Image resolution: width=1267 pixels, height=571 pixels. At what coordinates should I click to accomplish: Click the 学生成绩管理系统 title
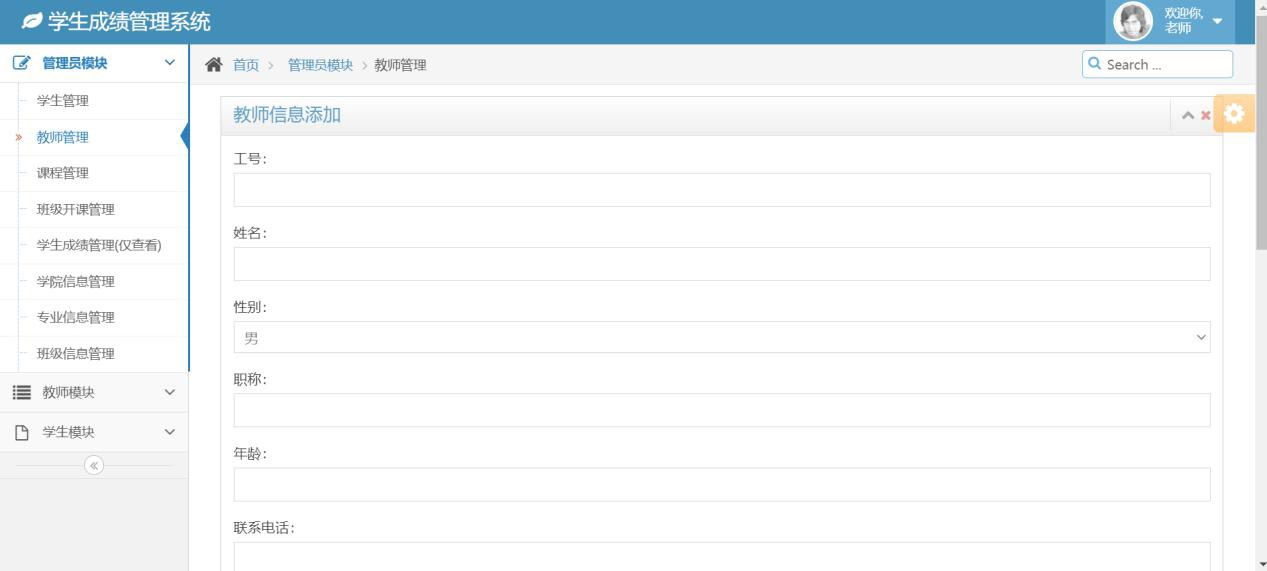[x=129, y=21]
